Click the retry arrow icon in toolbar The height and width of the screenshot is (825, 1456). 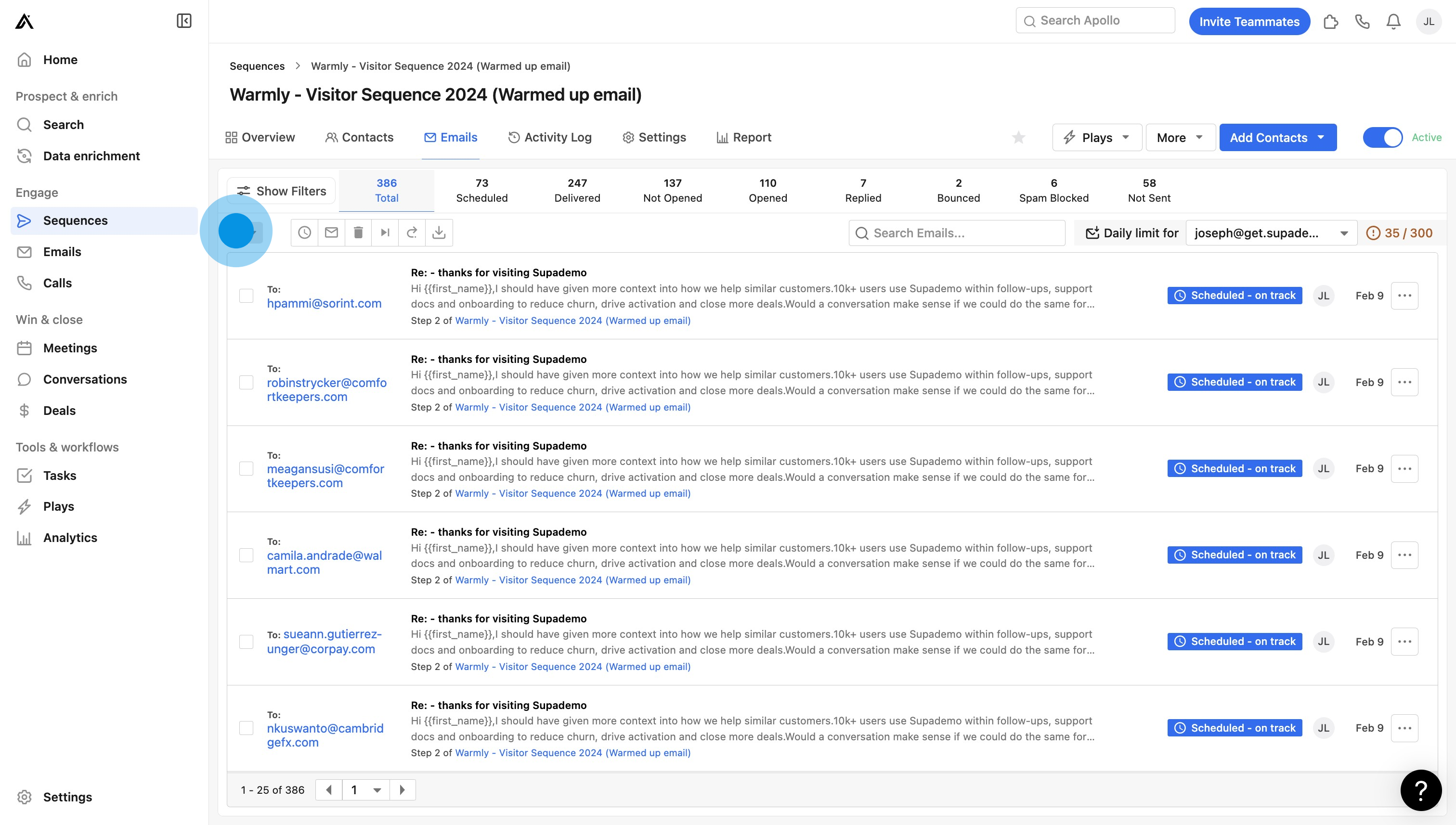point(412,232)
